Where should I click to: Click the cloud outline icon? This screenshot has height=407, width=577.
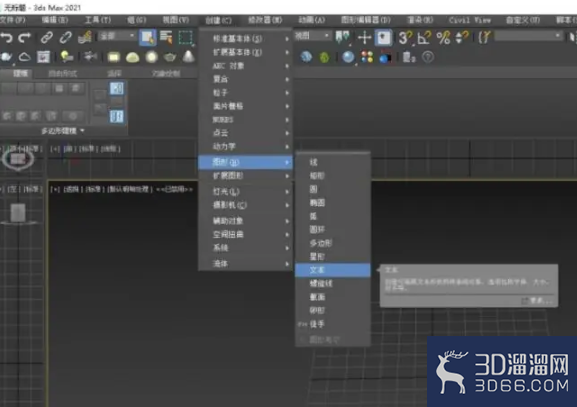pos(24,57)
